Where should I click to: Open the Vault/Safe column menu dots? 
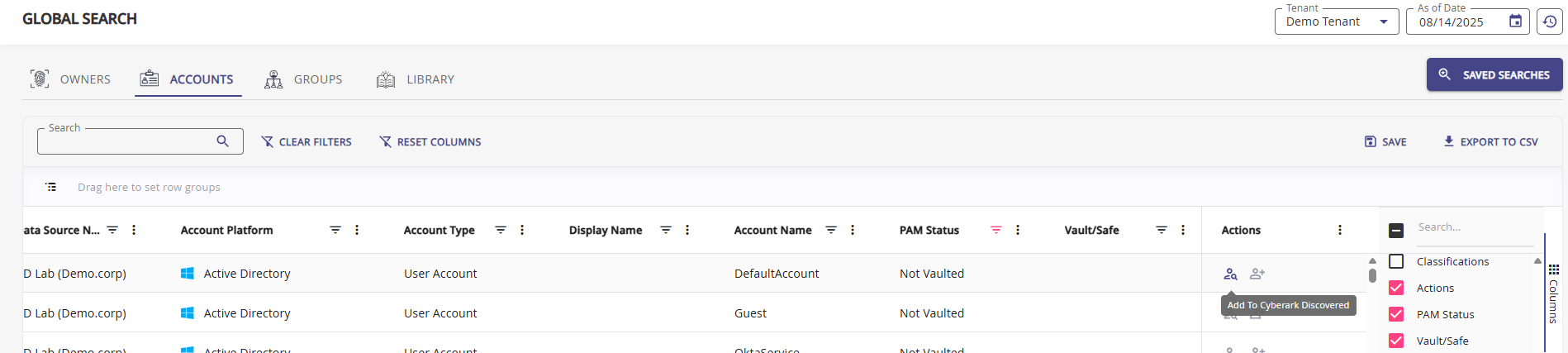[1183, 230]
